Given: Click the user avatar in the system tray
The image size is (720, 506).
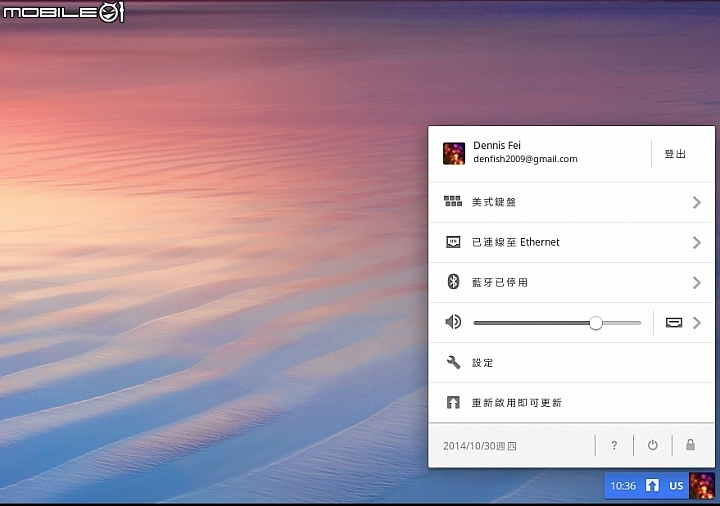Looking at the screenshot, I should pos(702,486).
